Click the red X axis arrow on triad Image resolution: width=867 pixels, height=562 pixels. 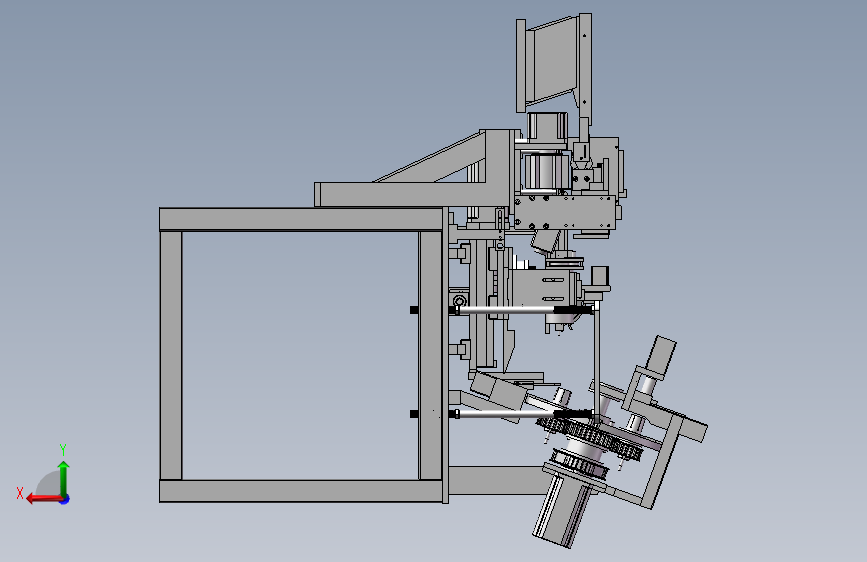pos(44,499)
